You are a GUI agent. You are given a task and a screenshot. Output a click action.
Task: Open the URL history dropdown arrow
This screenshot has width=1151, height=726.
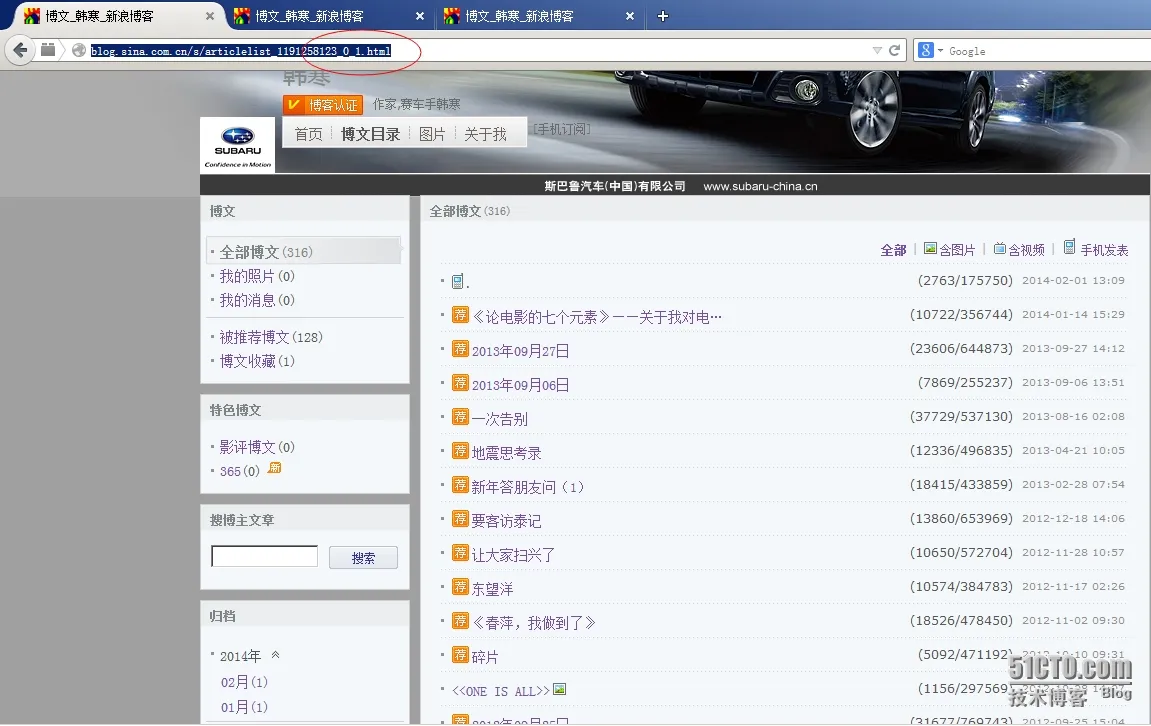pos(876,51)
